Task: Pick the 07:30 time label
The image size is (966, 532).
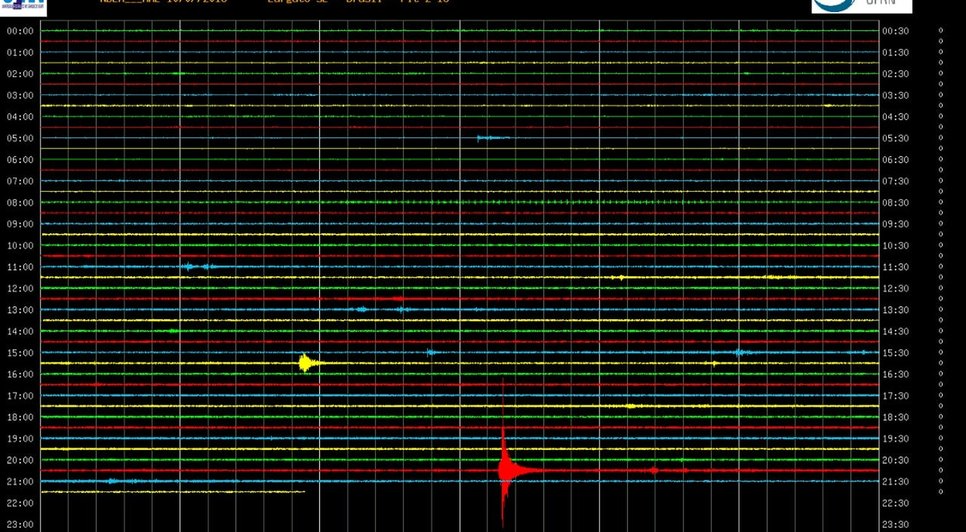Action: coord(896,181)
